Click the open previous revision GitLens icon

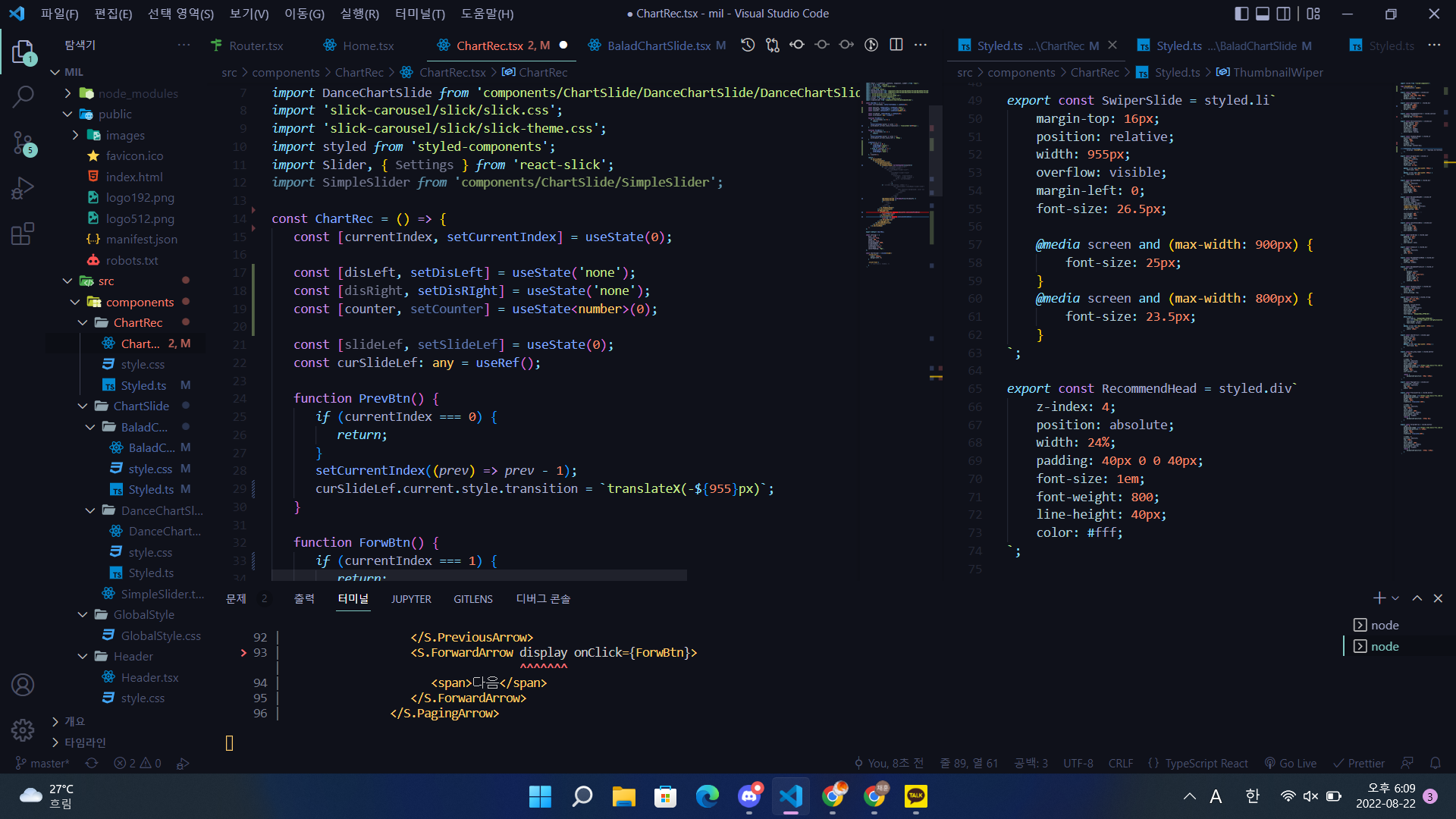[x=797, y=45]
